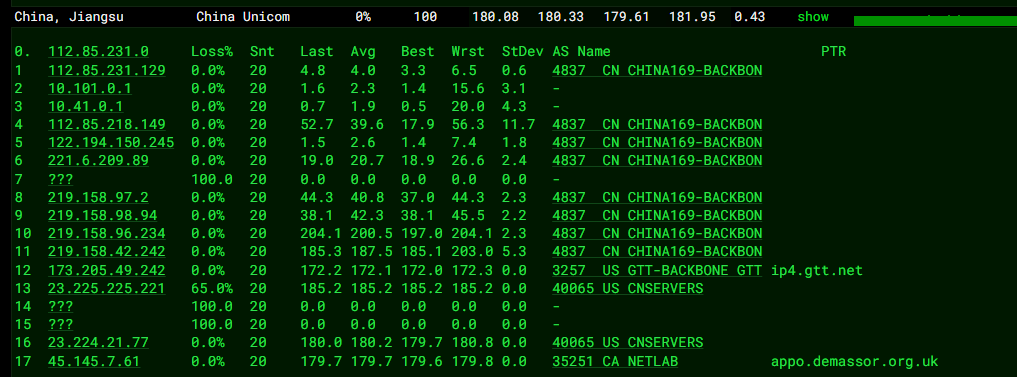
Task: Click the ??? link on hop 15
Action: tap(60, 324)
